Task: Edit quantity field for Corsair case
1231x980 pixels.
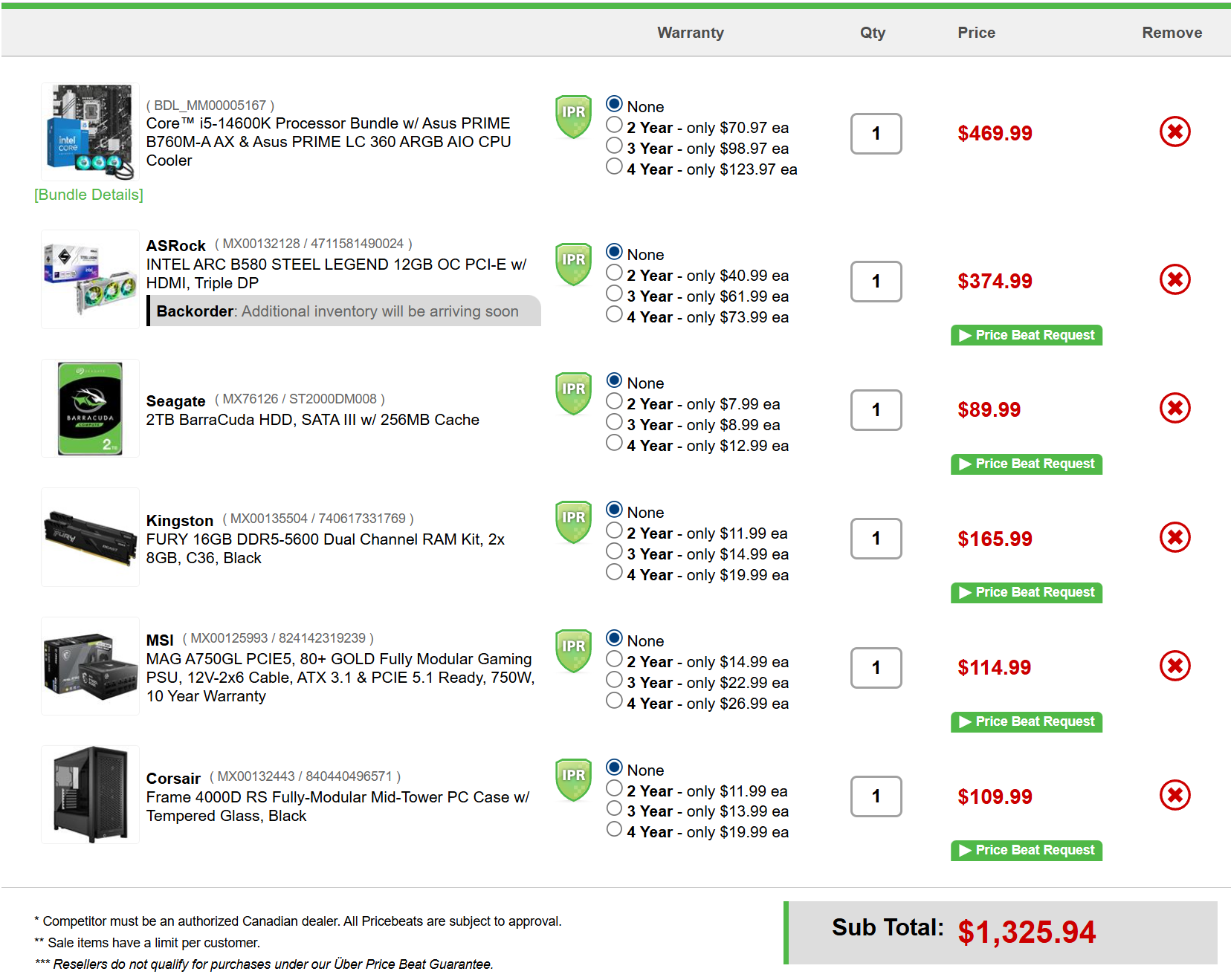Action: point(876,796)
